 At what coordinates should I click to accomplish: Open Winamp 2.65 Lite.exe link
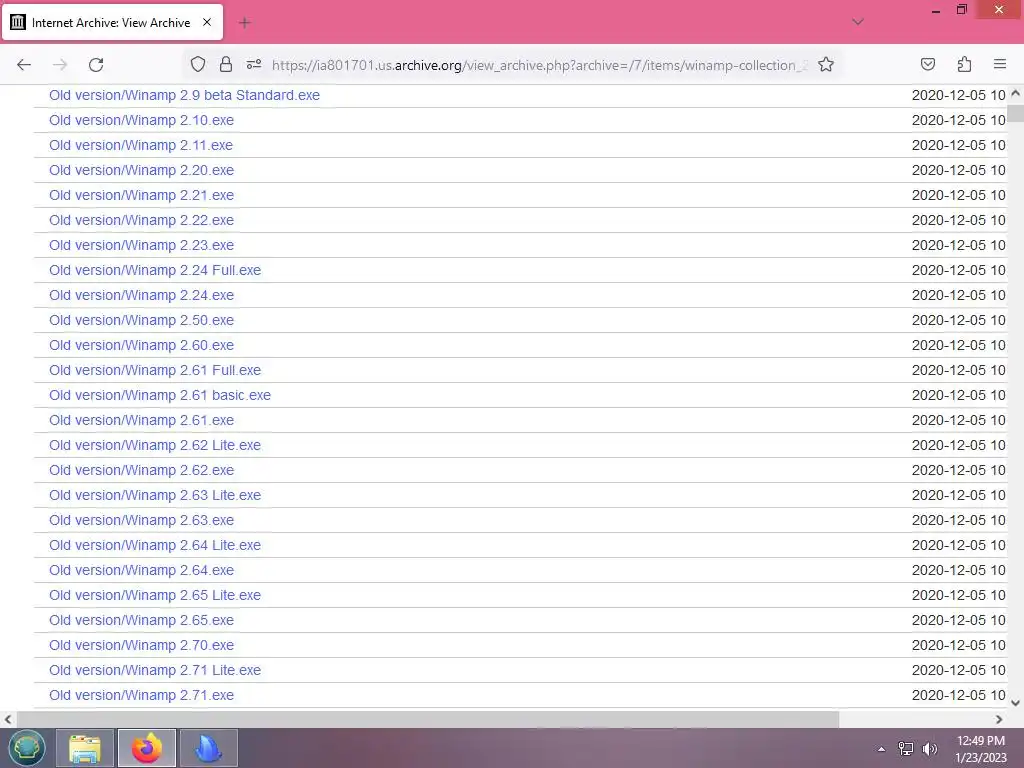click(155, 595)
